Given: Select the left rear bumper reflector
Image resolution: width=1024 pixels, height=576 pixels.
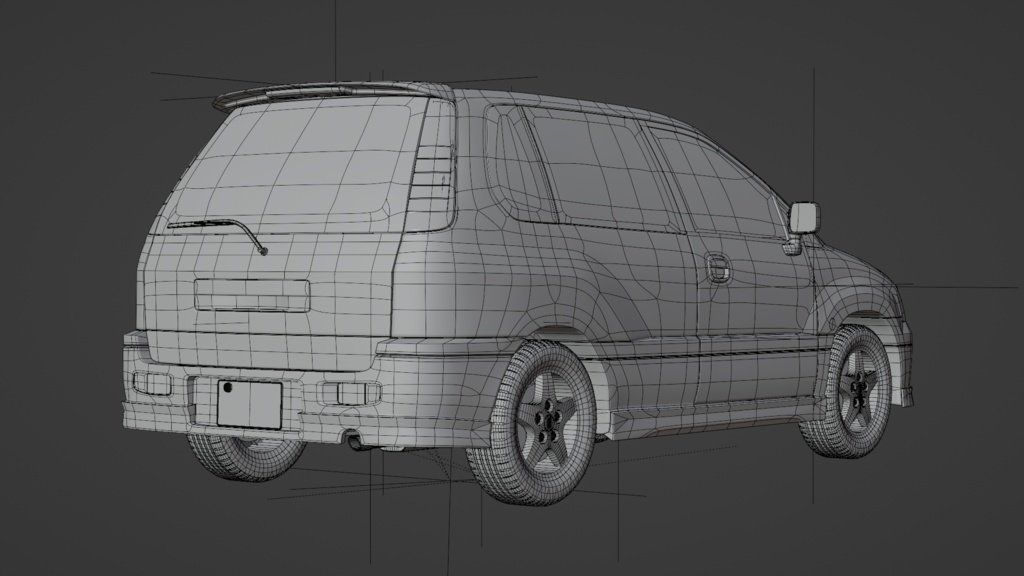Looking at the screenshot, I should (x=152, y=383).
